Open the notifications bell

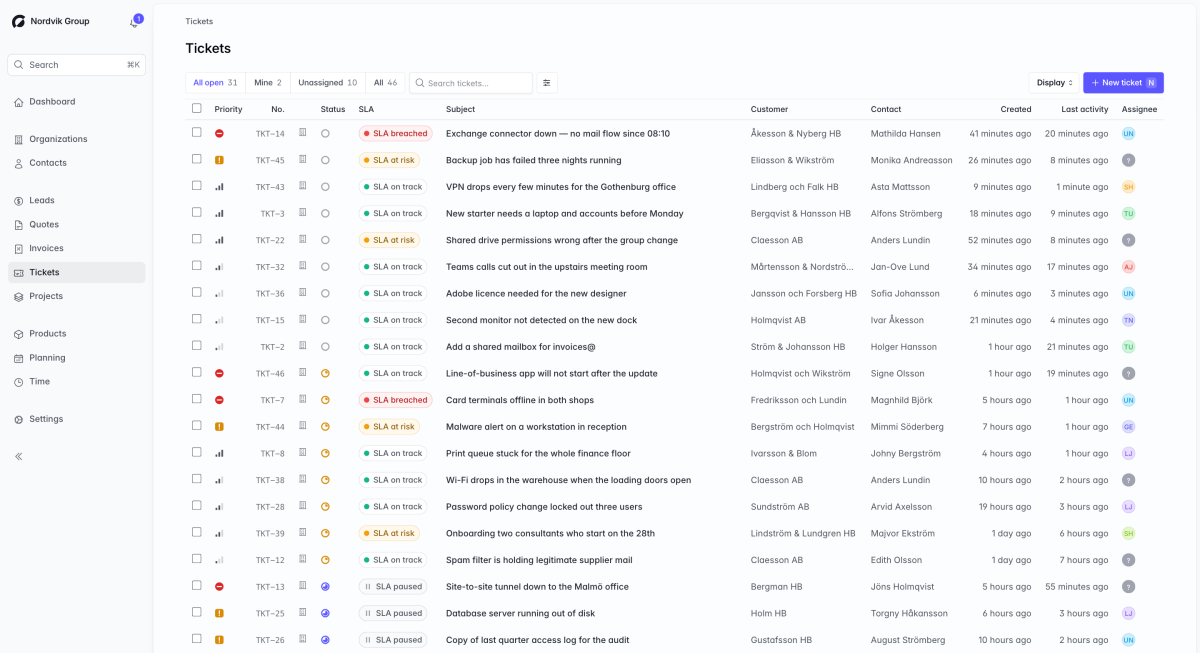click(134, 22)
